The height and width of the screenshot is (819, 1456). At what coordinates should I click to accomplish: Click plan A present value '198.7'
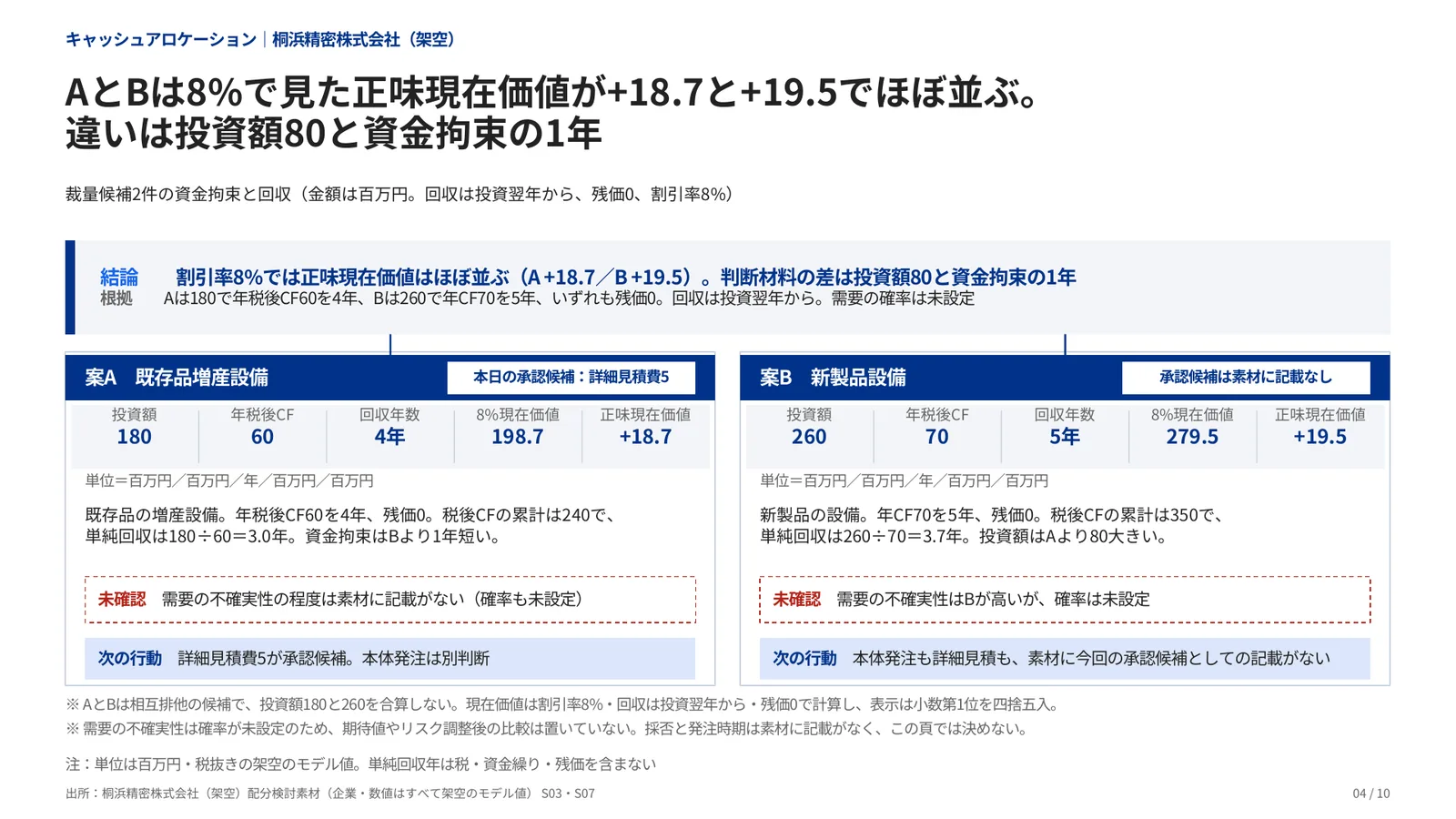coord(518,437)
